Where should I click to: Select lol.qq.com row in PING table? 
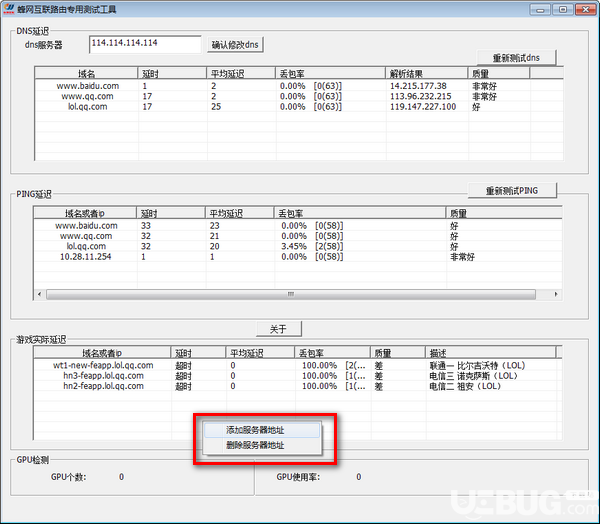(298, 246)
